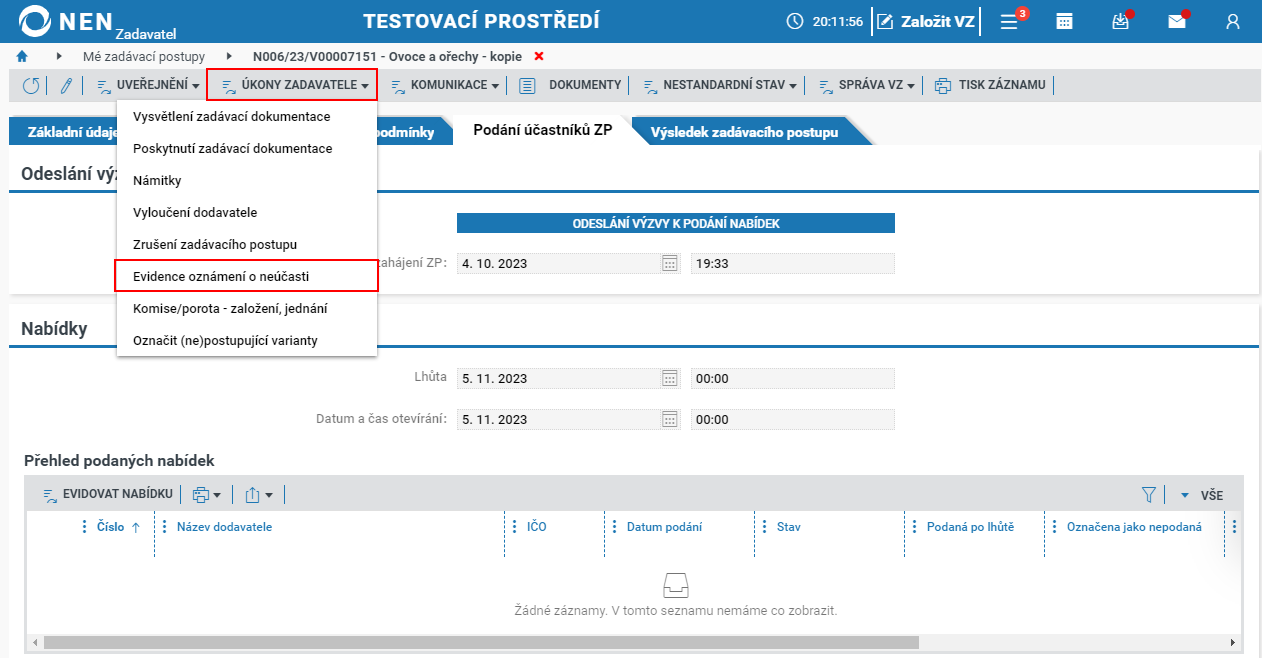Screen dimensions: 1262x658
Task: Open Dokumenty from the toolbar
Action: (571, 86)
